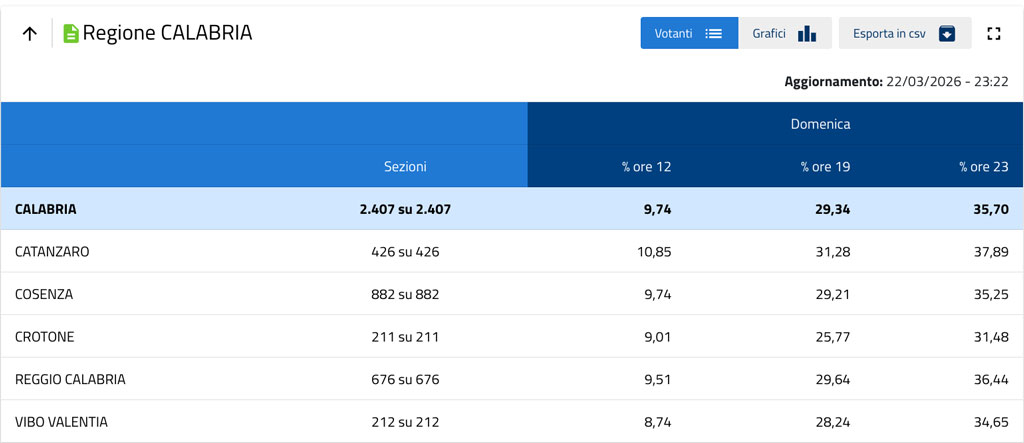Click the % ore 19 column header

click(x=825, y=167)
